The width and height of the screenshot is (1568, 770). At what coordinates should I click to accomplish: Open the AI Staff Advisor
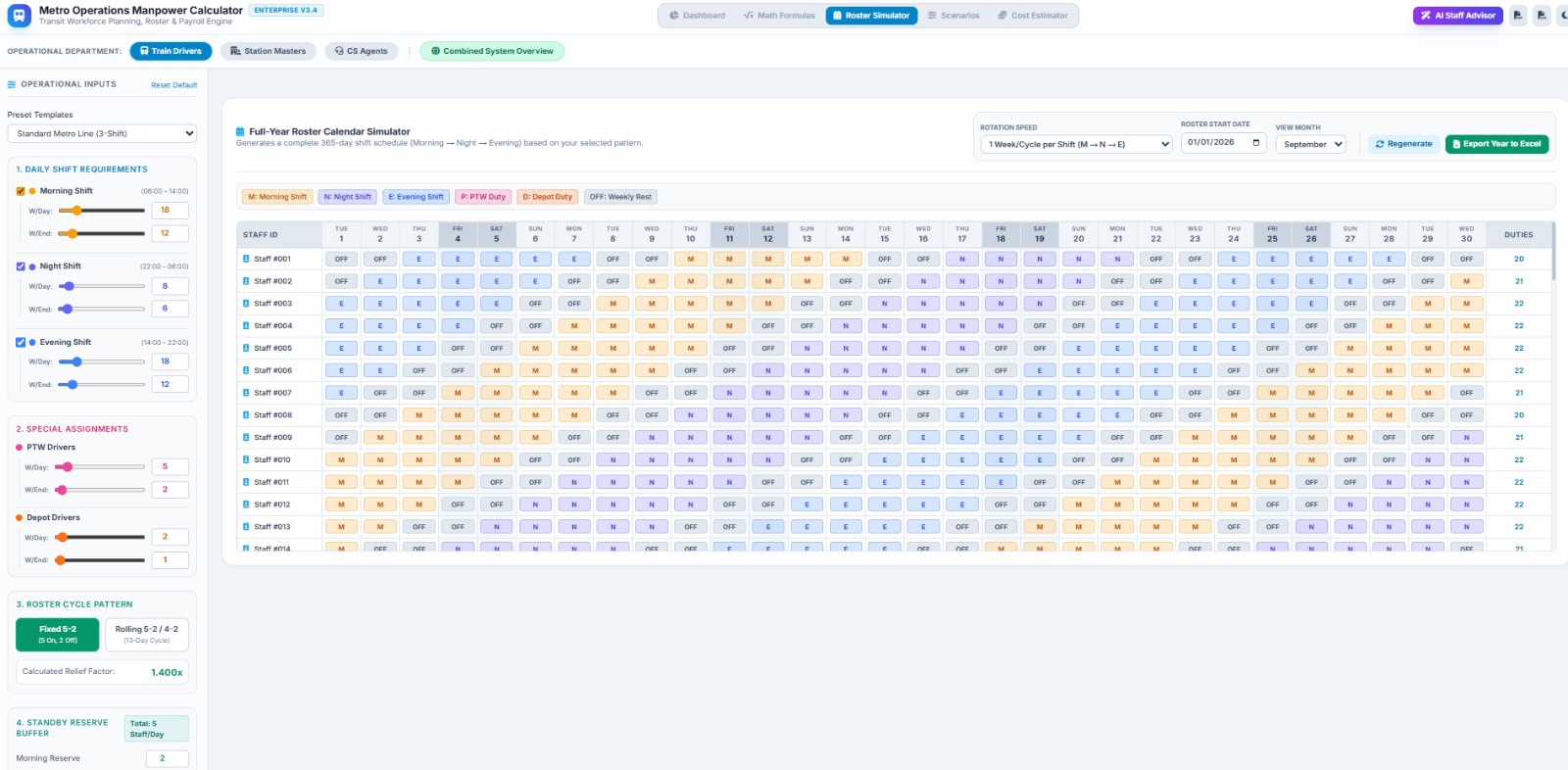point(1457,16)
